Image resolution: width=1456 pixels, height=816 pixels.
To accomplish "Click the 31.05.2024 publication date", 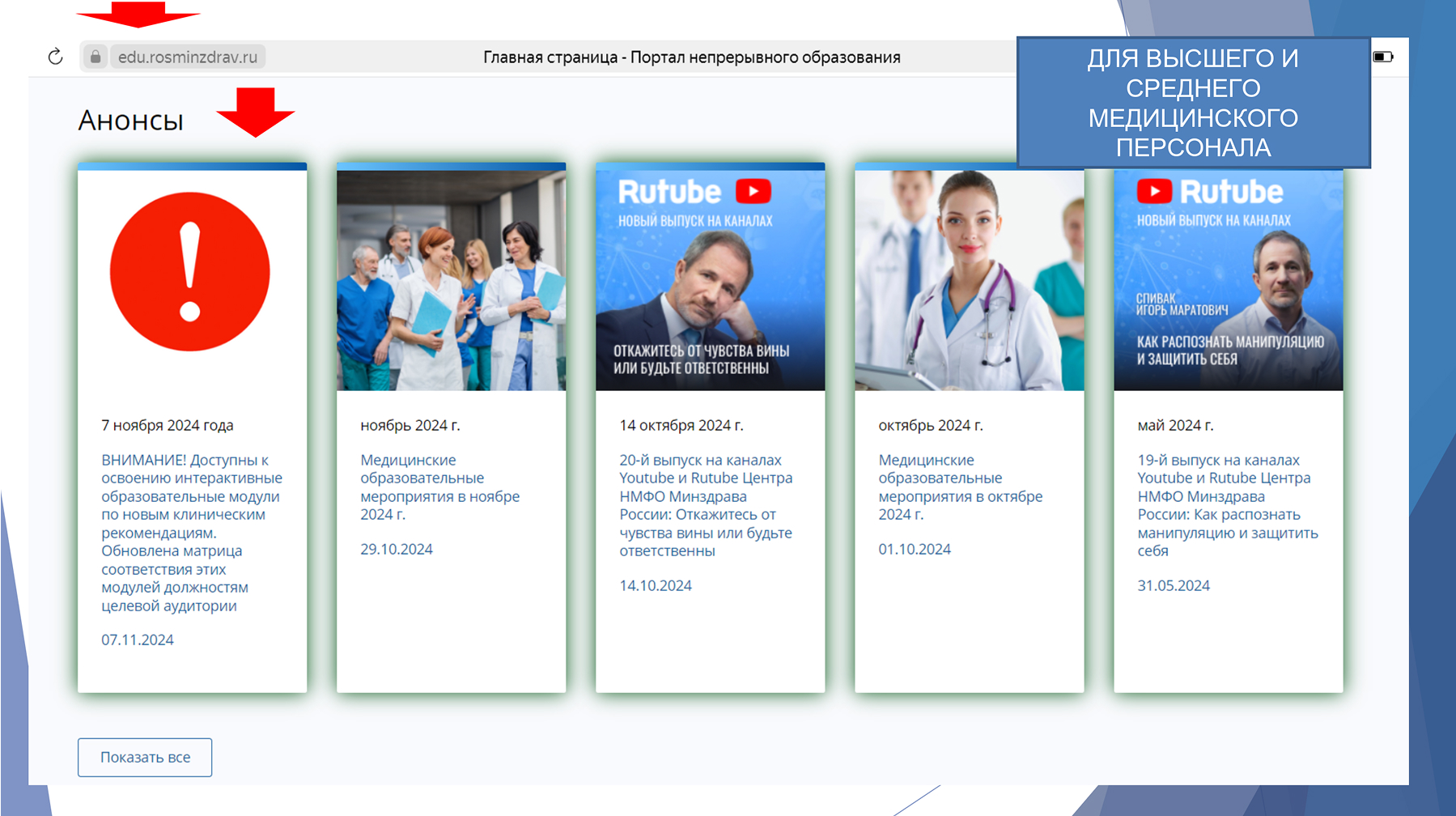I will pyautogui.click(x=1174, y=585).
